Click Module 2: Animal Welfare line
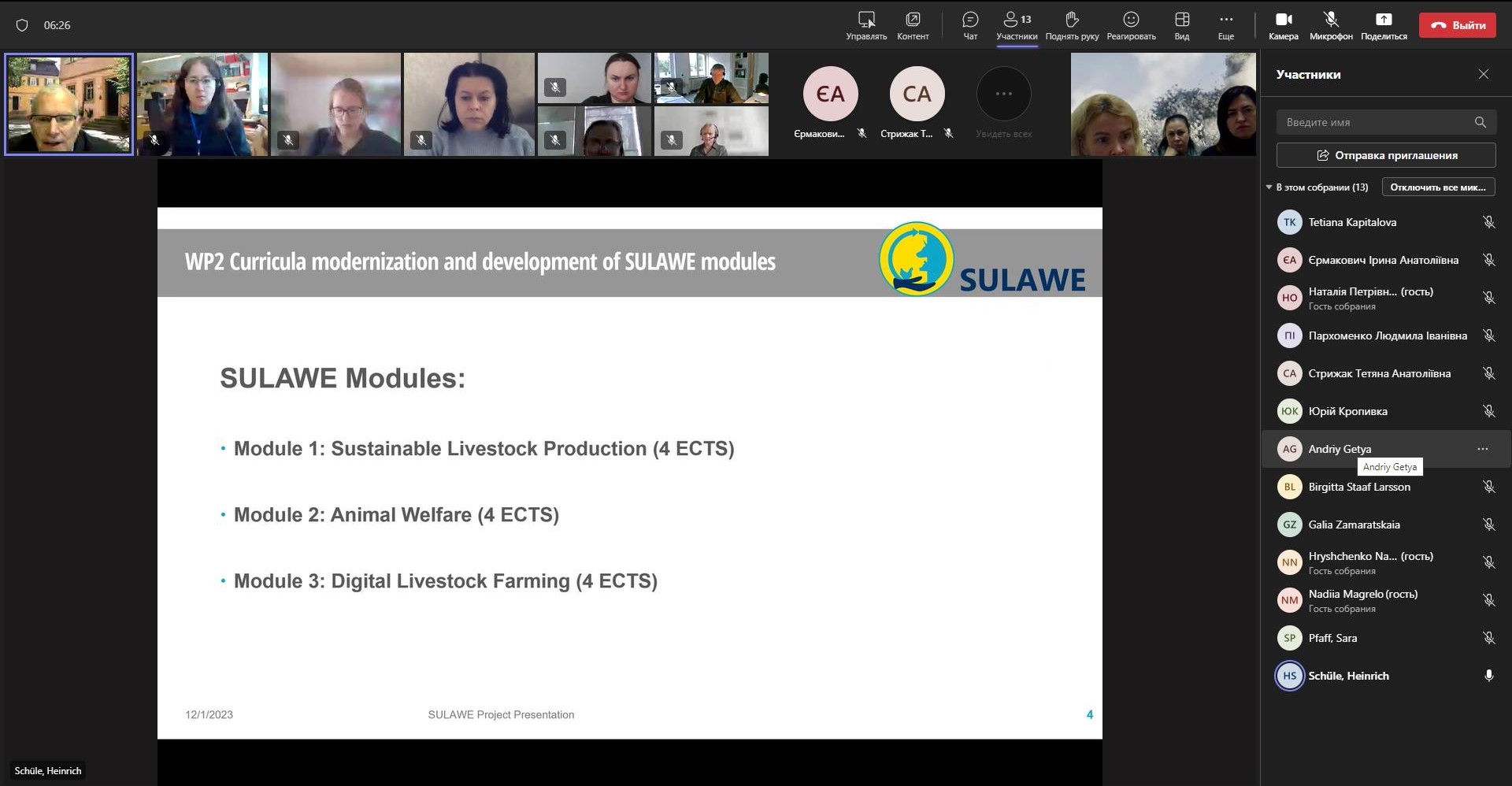Image resolution: width=1512 pixels, height=786 pixels. click(x=396, y=515)
